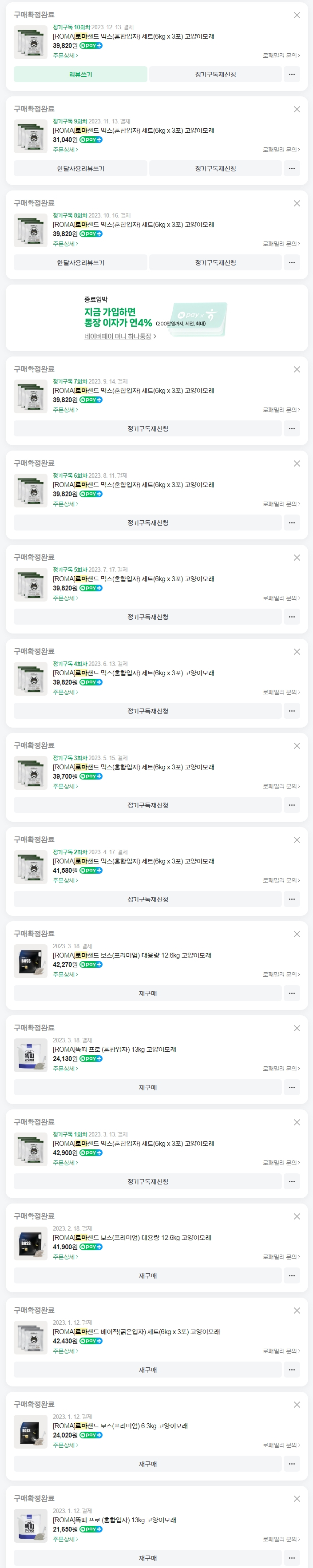Click the 보스 12.6kg product image from 2023. 3. 18
This screenshot has width=313, height=1568.
31,961
